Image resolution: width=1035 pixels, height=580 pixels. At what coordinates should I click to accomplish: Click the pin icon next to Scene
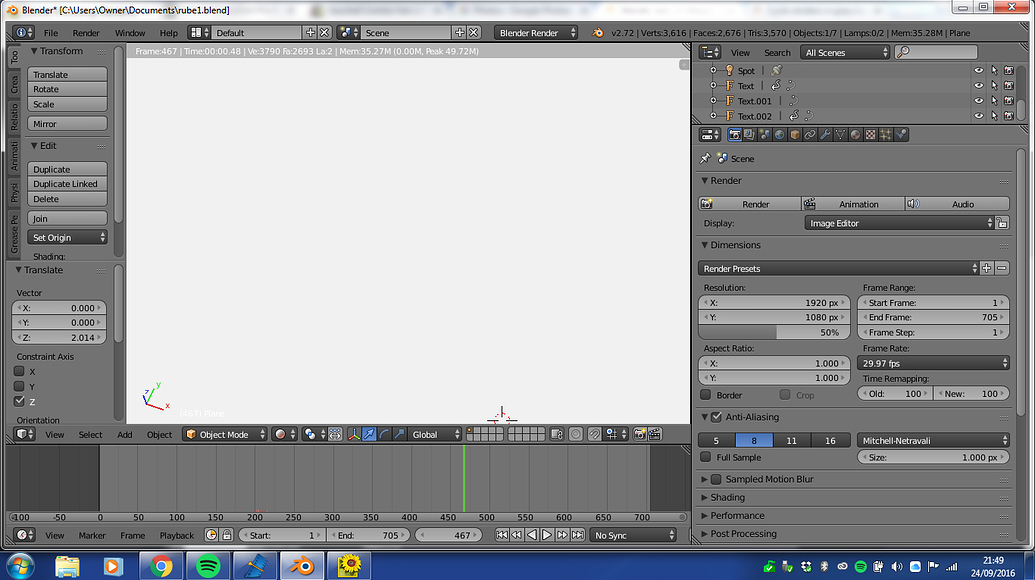(705, 158)
